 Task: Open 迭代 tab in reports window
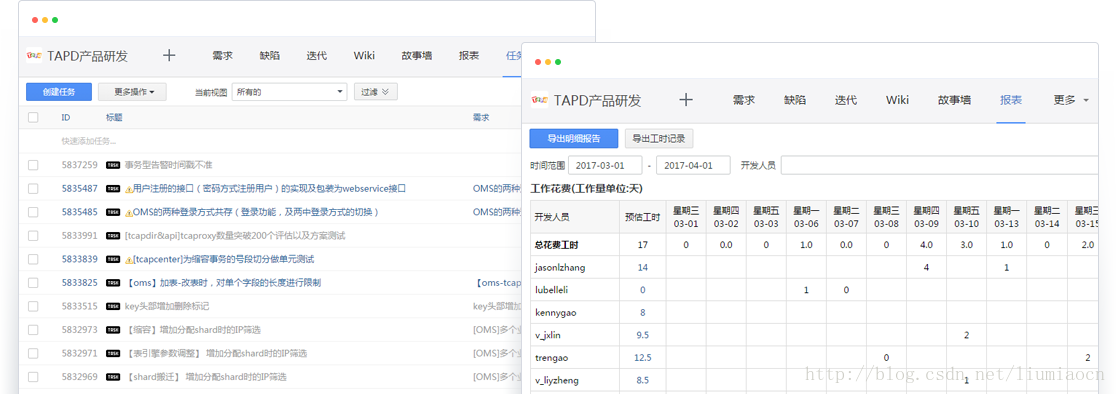pos(846,100)
